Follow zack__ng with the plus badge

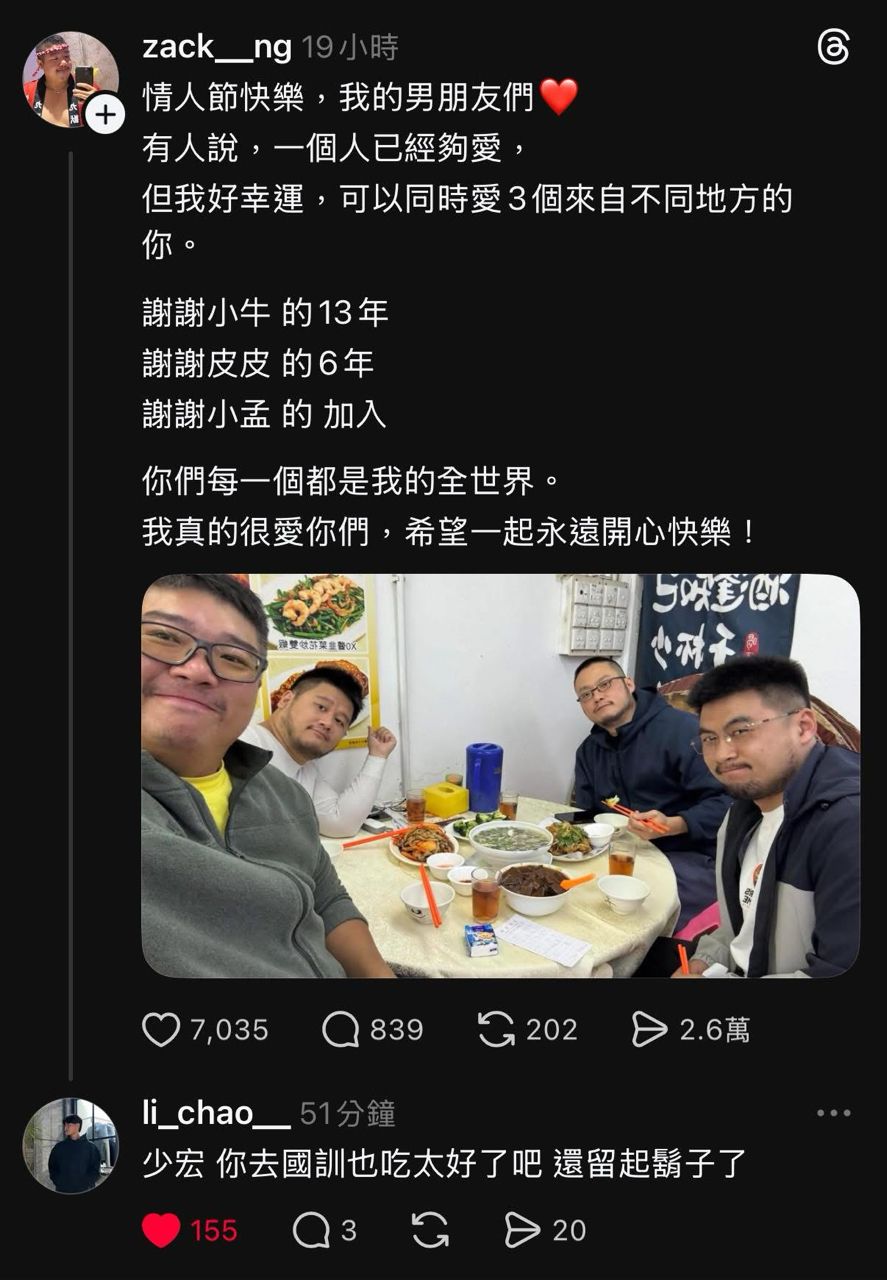click(105, 113)
